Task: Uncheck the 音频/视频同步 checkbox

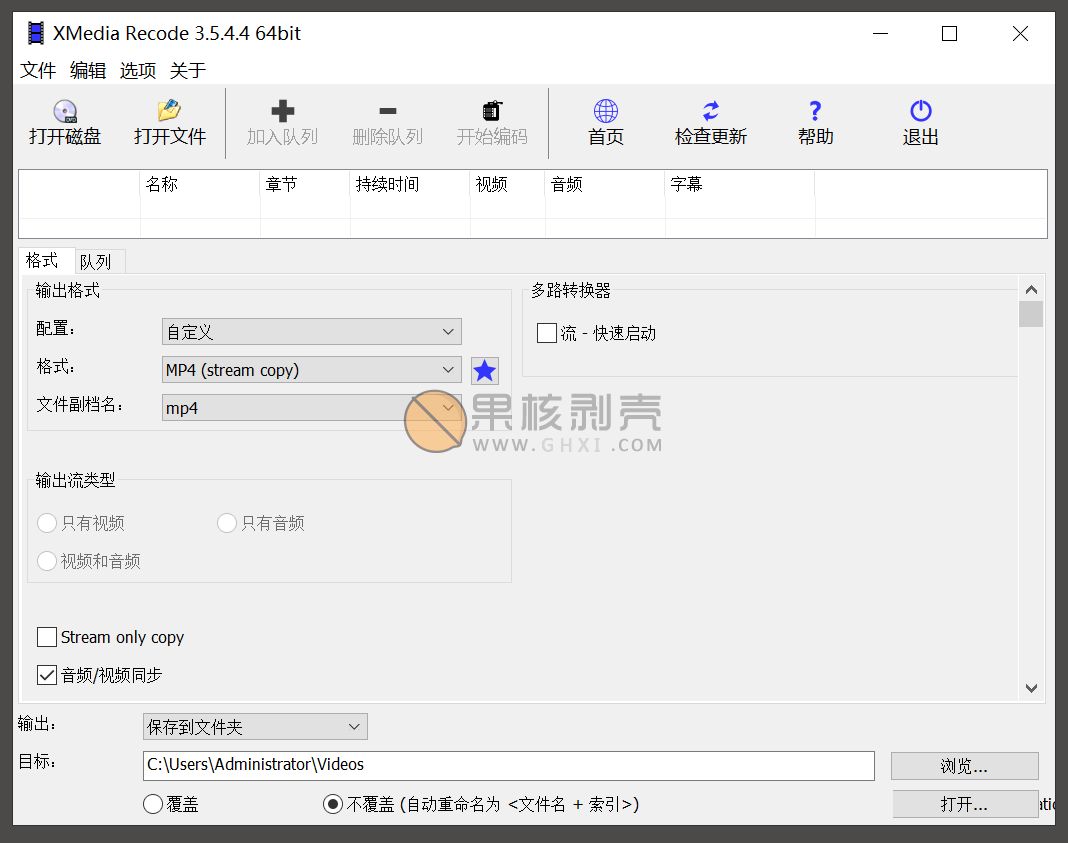Action: (46, 674)
